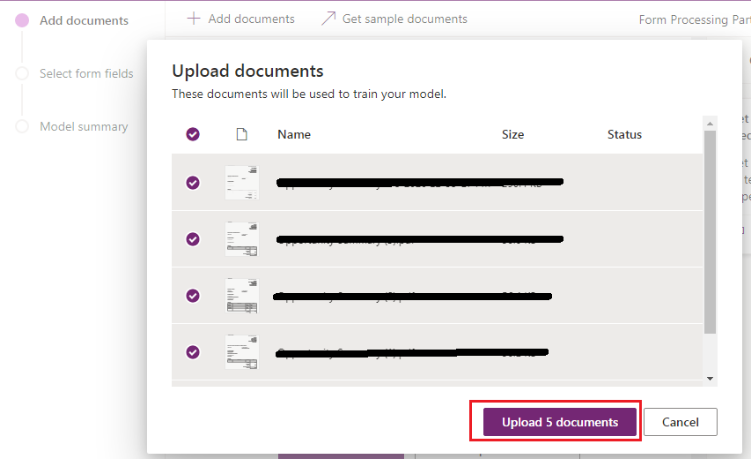Click the scroll up arrow of document list
The height and width of the screenshot is (459, 752).
point(710,124)
